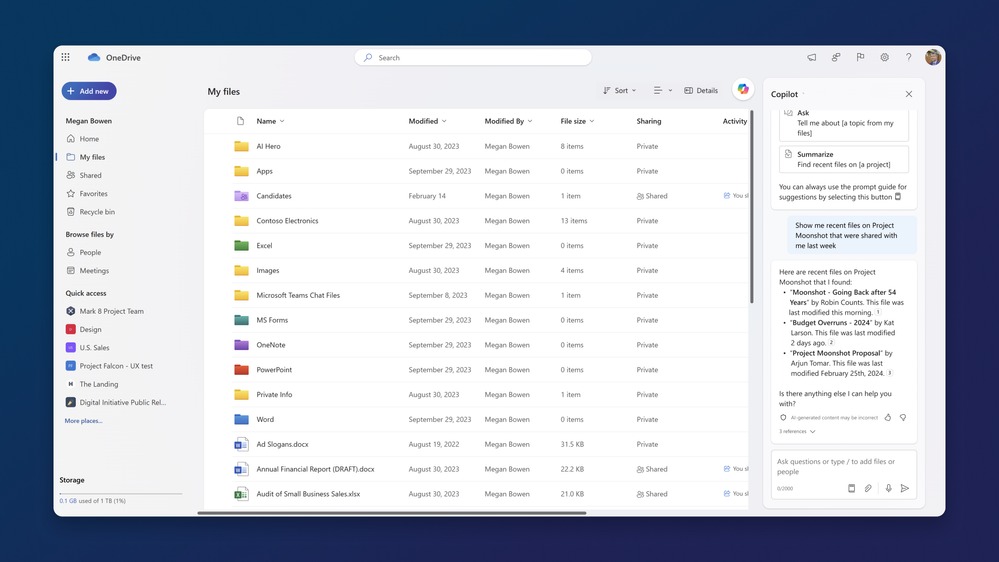Click thumbs up on Copilot response
Image resolution: width=999 pixels, height=562 pixels.
pyautogui.click(x=888, y=417)
